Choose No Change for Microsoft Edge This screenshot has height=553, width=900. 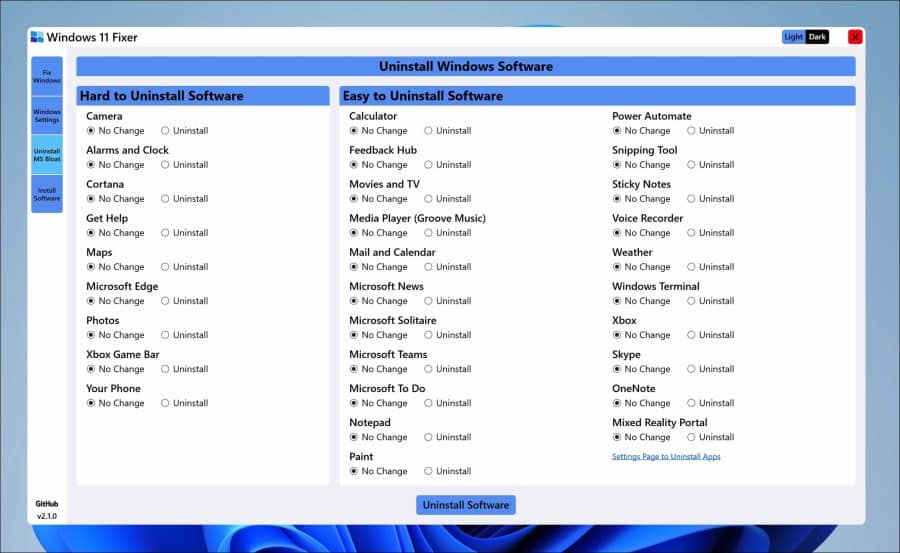[x=115, y=301]
